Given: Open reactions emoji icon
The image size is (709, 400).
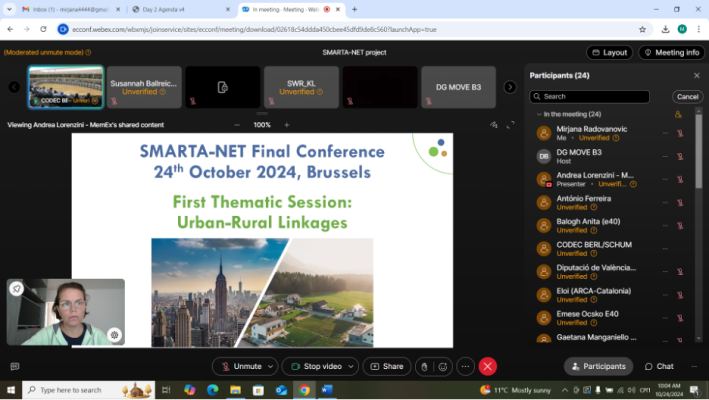Looking at the screenshot, I should (x=443, y=367).
